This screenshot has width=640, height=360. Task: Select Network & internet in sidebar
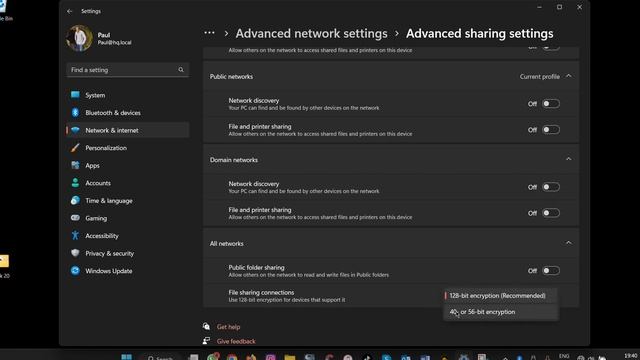[x=127, y=130]
